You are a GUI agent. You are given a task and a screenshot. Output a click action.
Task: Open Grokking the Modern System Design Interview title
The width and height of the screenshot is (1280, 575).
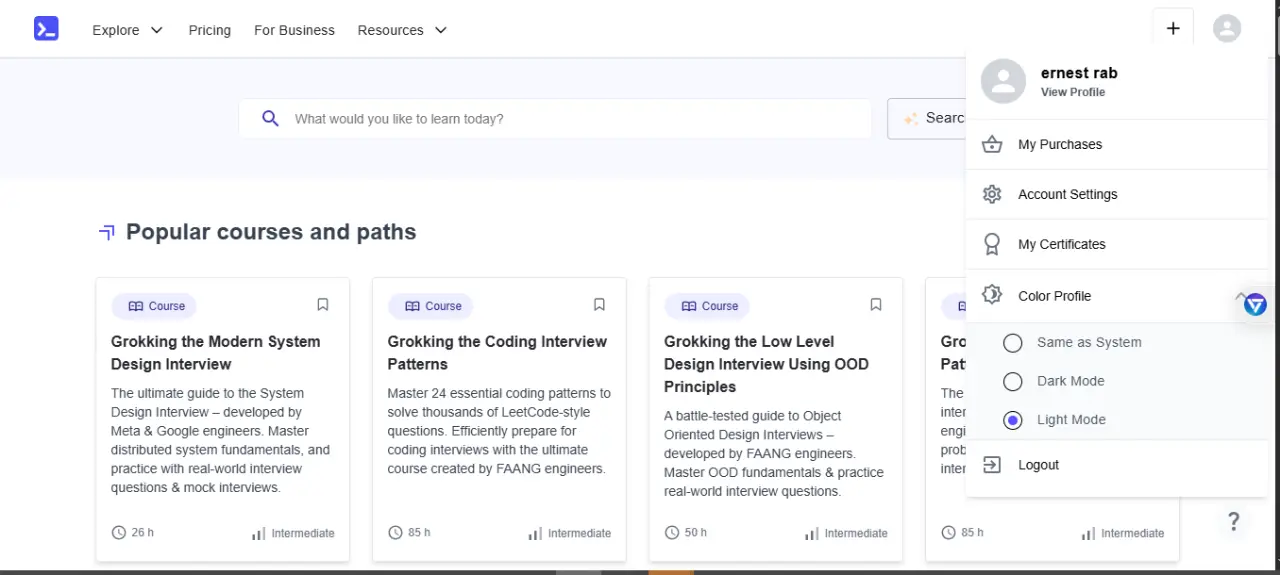click(x=216, y=353)
